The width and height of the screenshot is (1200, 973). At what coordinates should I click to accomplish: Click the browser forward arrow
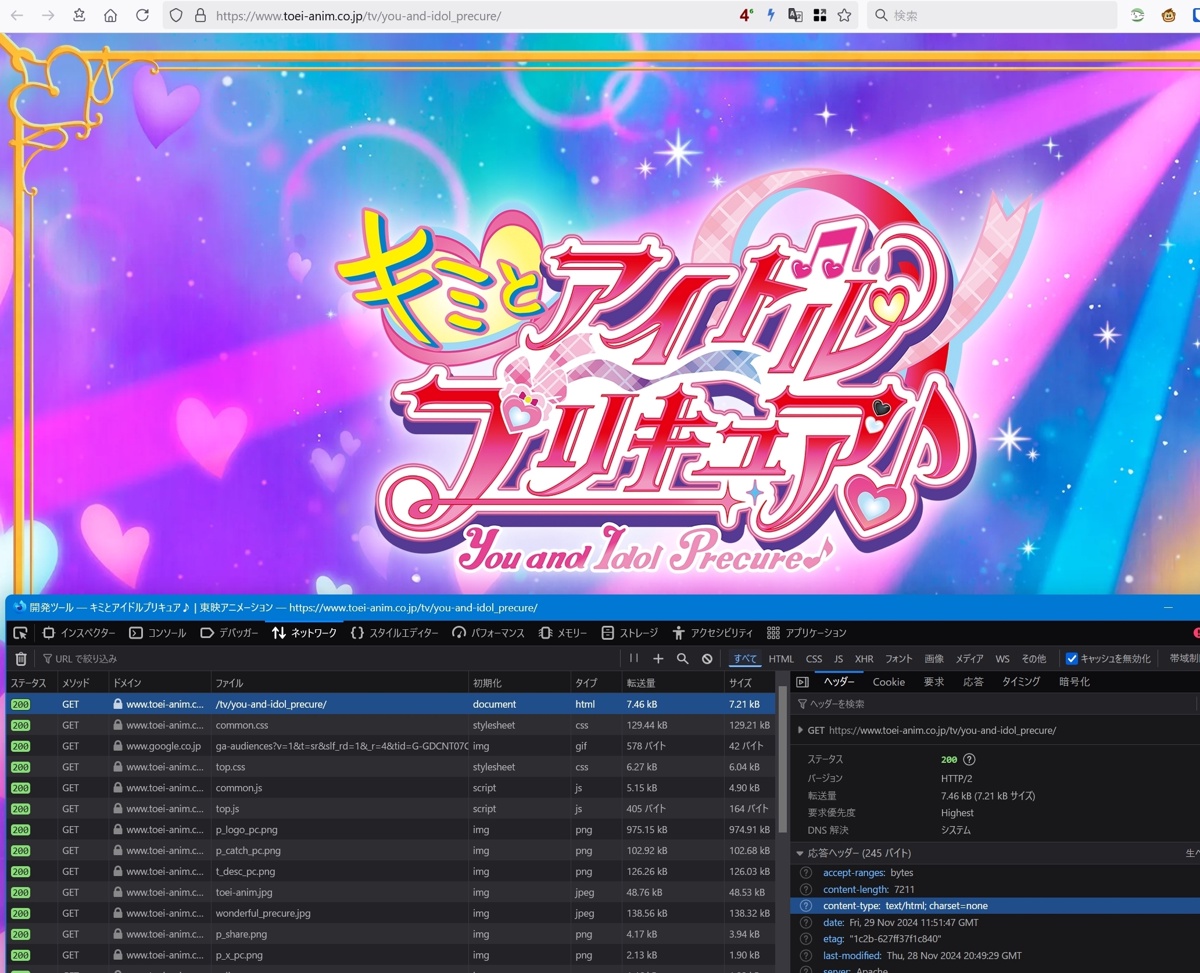tap(47, 16)
